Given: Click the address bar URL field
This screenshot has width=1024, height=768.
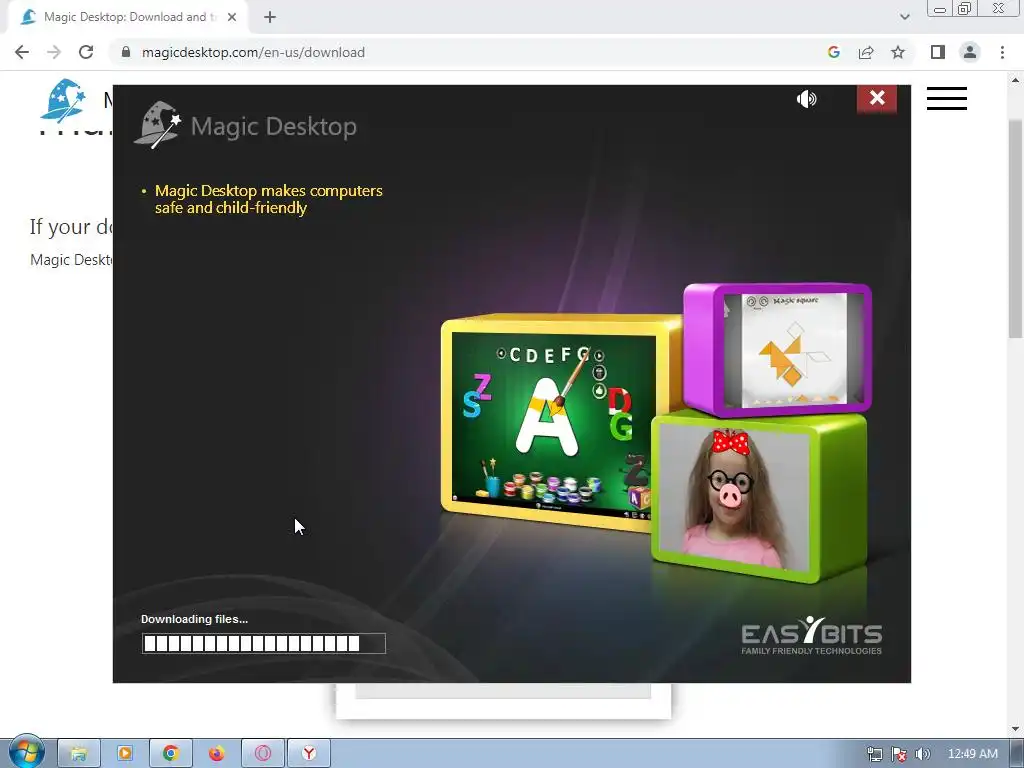Looking at the screenshot, I should [470, 52].
